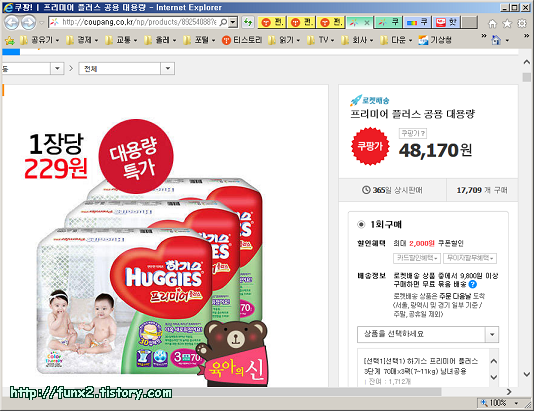
Task: Expand the command bar overflow chevron
Action: click(x=527, y=36)
